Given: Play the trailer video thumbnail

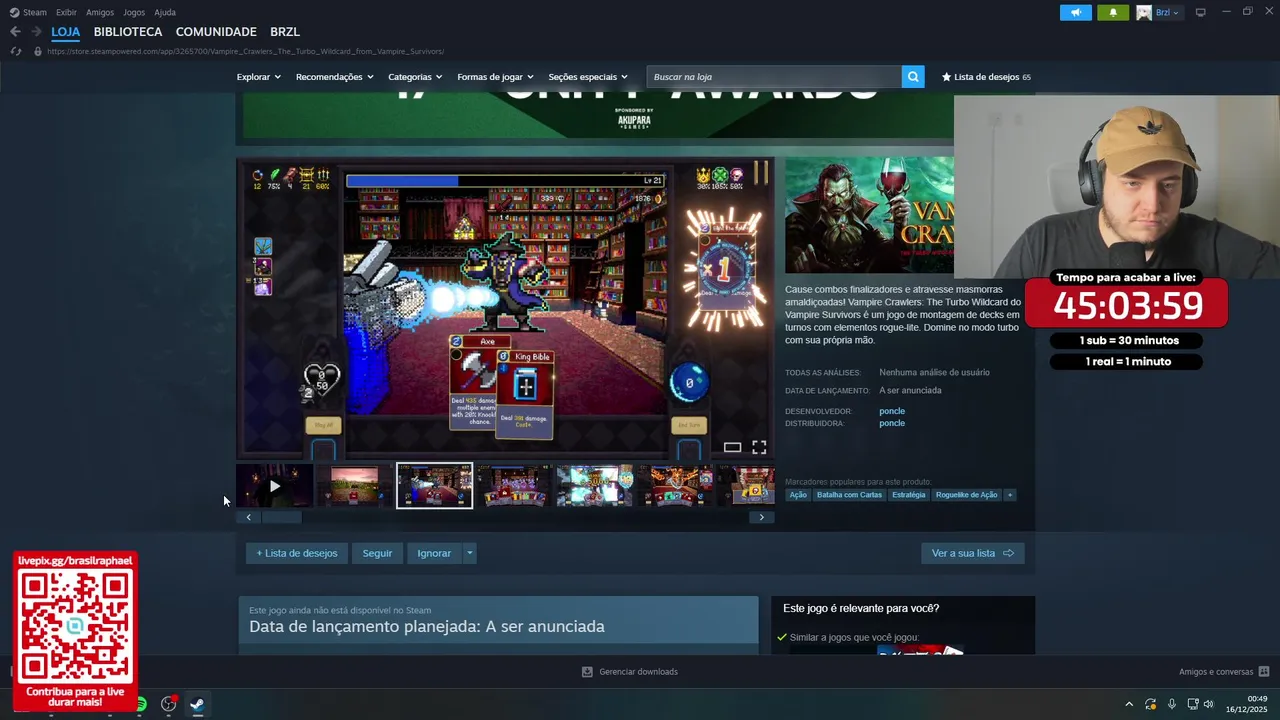Looking at the screenshot, I should click(x=275, y=485).
